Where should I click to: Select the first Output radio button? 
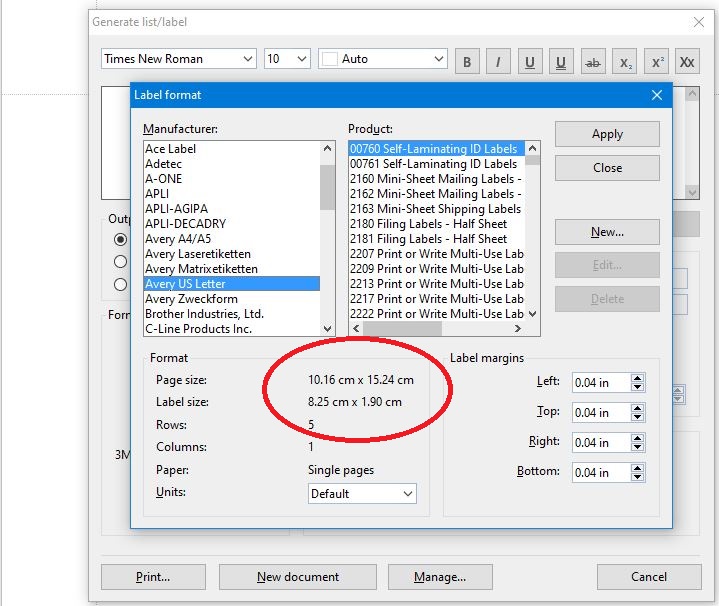coord(121,240)
